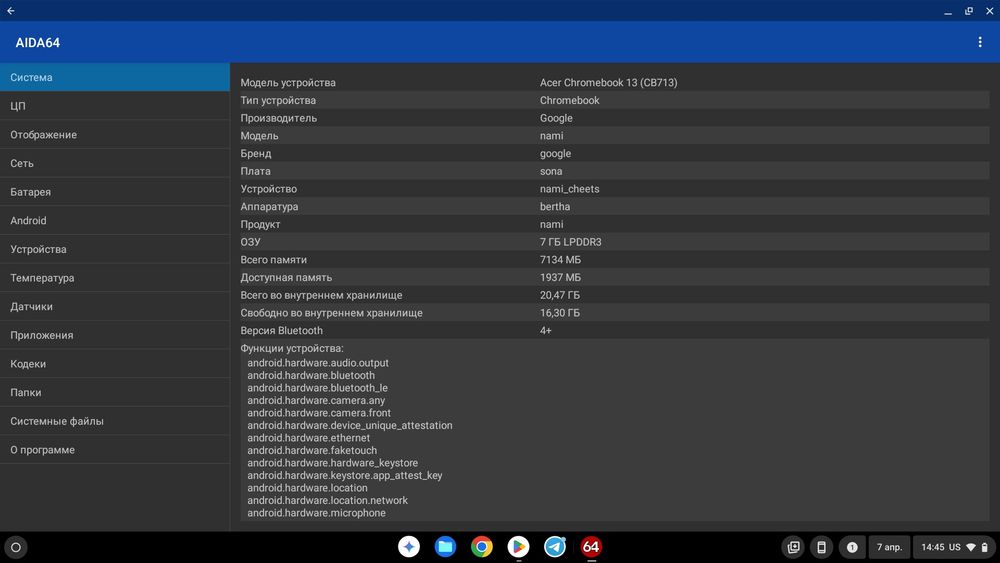Open the calendar date 7 апр.
The height and width of the screenshot is (563, 1000).
pyautogui.click(x=889, y=547)
